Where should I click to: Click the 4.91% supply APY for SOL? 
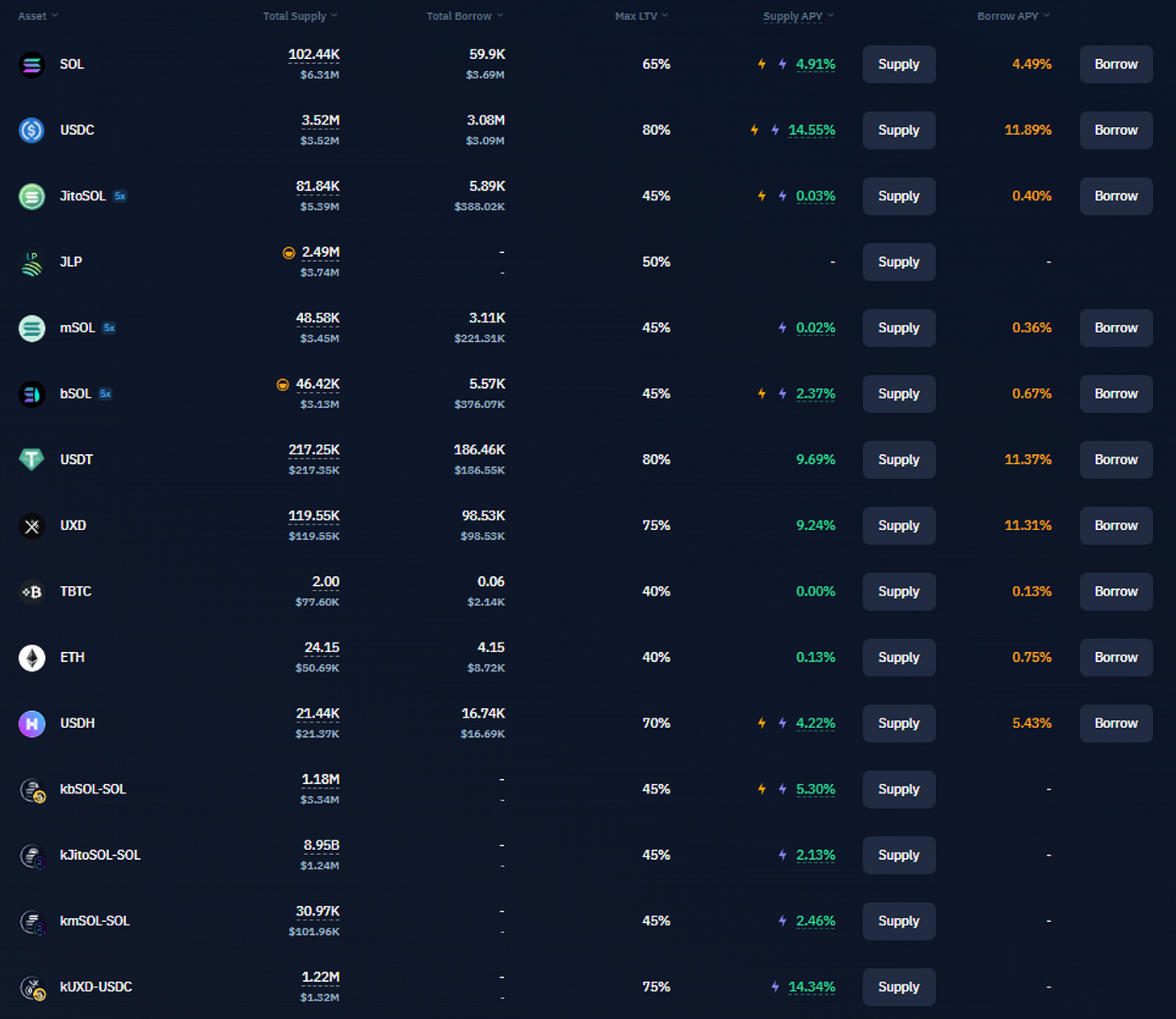point(816,65)
